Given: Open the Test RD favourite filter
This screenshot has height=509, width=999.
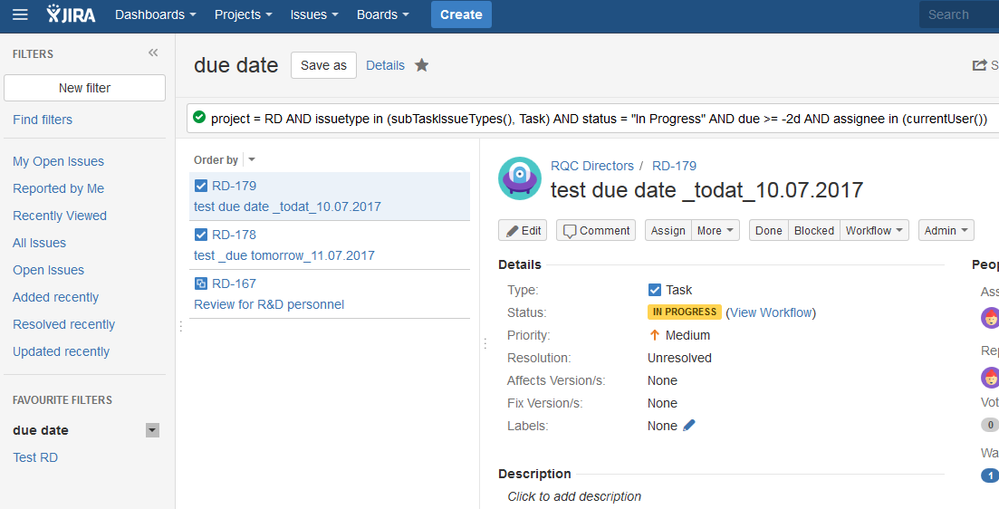Looking at the screenshot, I should (36, 457).
